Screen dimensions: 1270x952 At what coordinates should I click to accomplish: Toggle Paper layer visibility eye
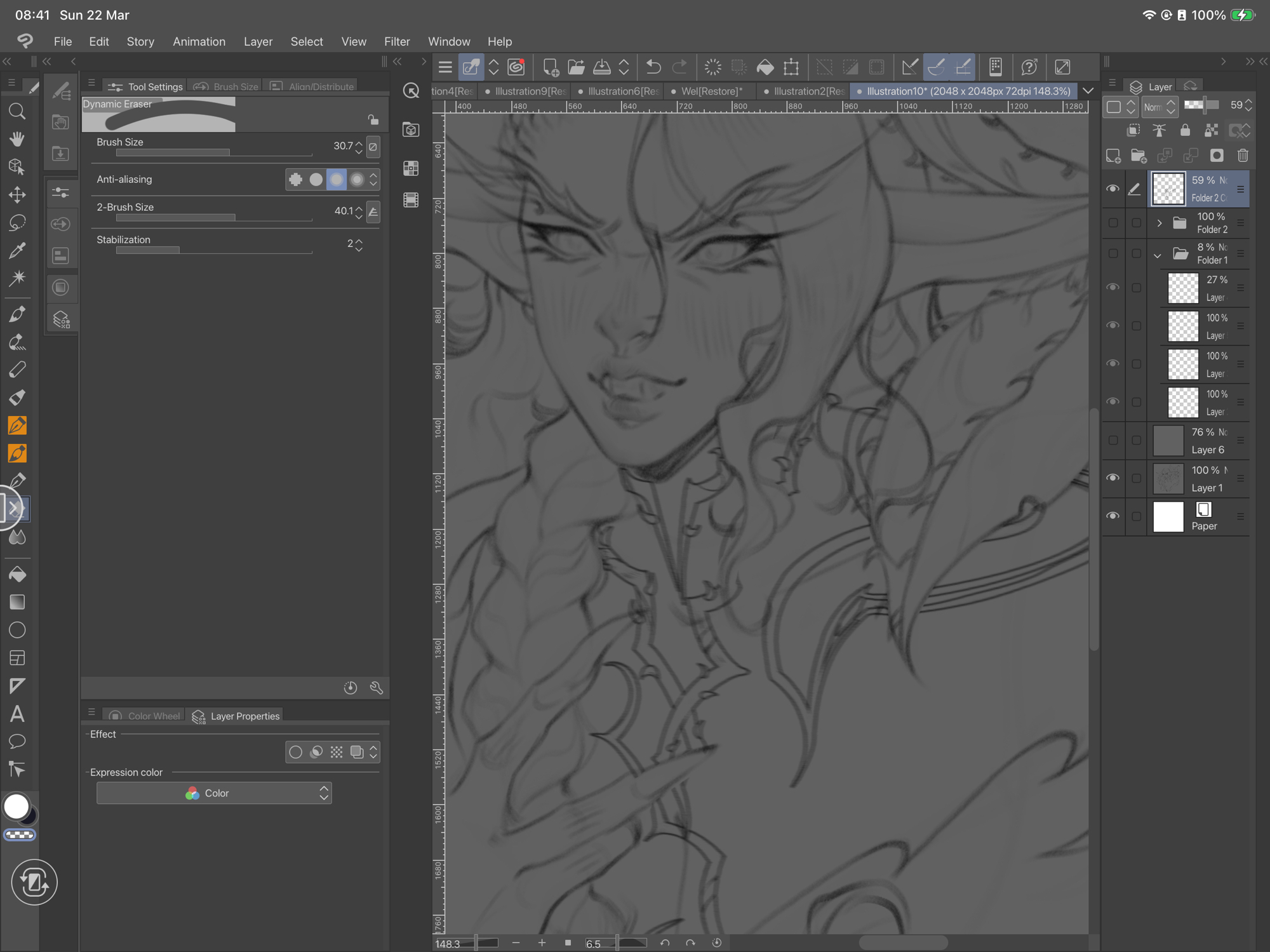coord(1113,516)
